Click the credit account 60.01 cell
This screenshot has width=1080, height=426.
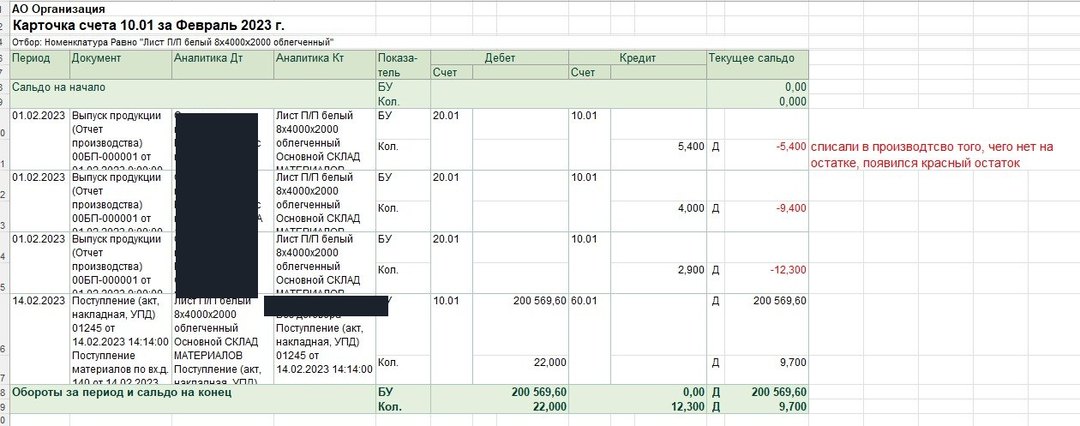pyautogui.click(x=582, y=301)
